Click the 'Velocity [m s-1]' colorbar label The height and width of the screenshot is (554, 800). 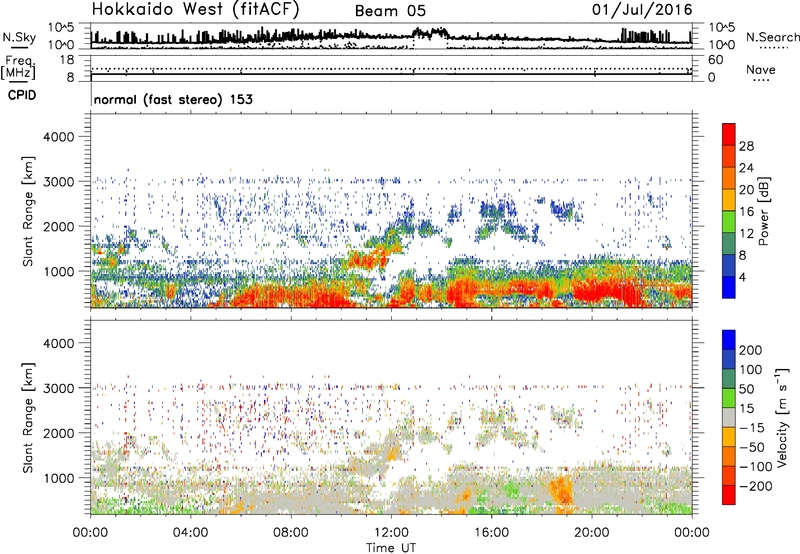pos(781,417)
